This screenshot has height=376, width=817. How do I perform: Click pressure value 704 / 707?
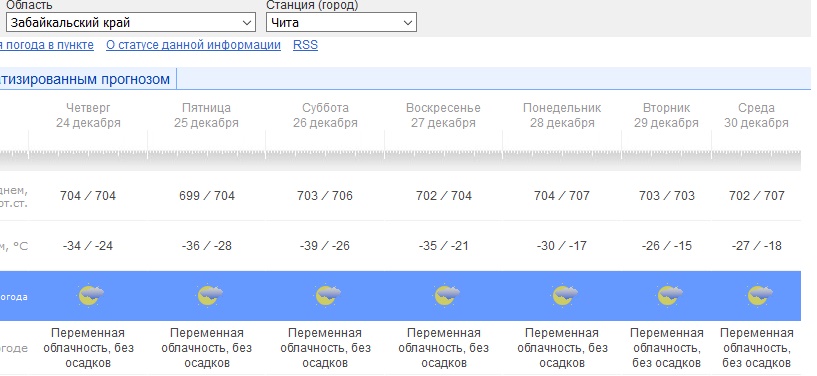(x=562, y=196)
